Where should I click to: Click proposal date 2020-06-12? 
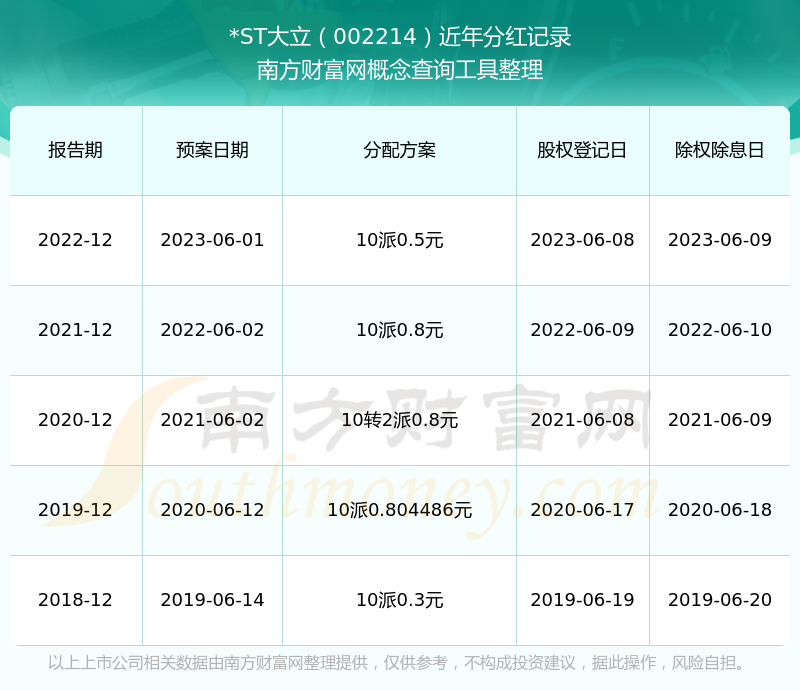(x=212, y=509)
